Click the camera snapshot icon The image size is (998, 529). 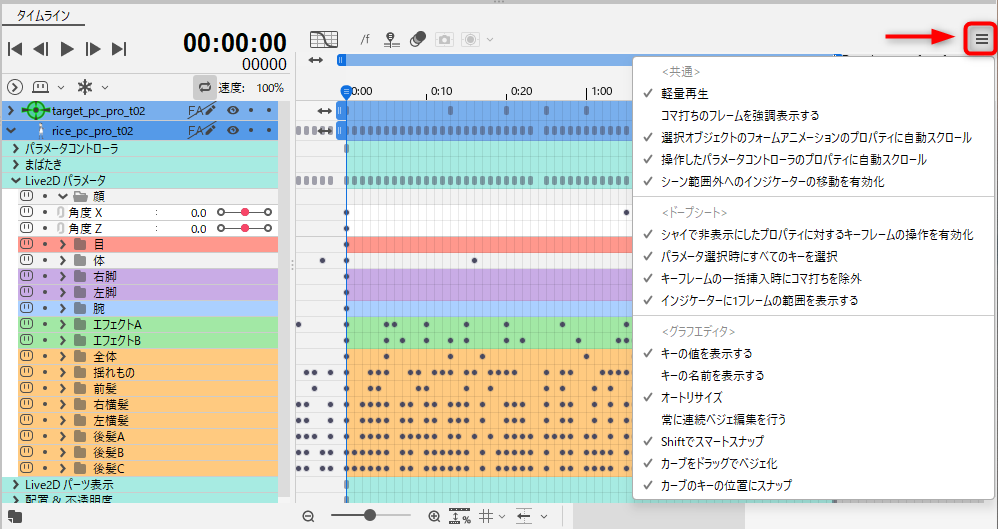coord(444,39)
